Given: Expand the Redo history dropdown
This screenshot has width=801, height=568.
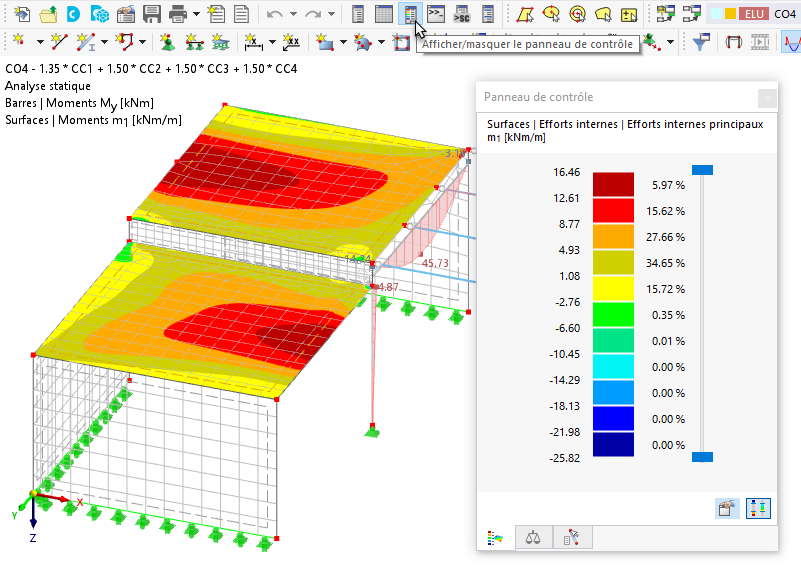Looking at the screenshot, I should [x=332, y=14].
